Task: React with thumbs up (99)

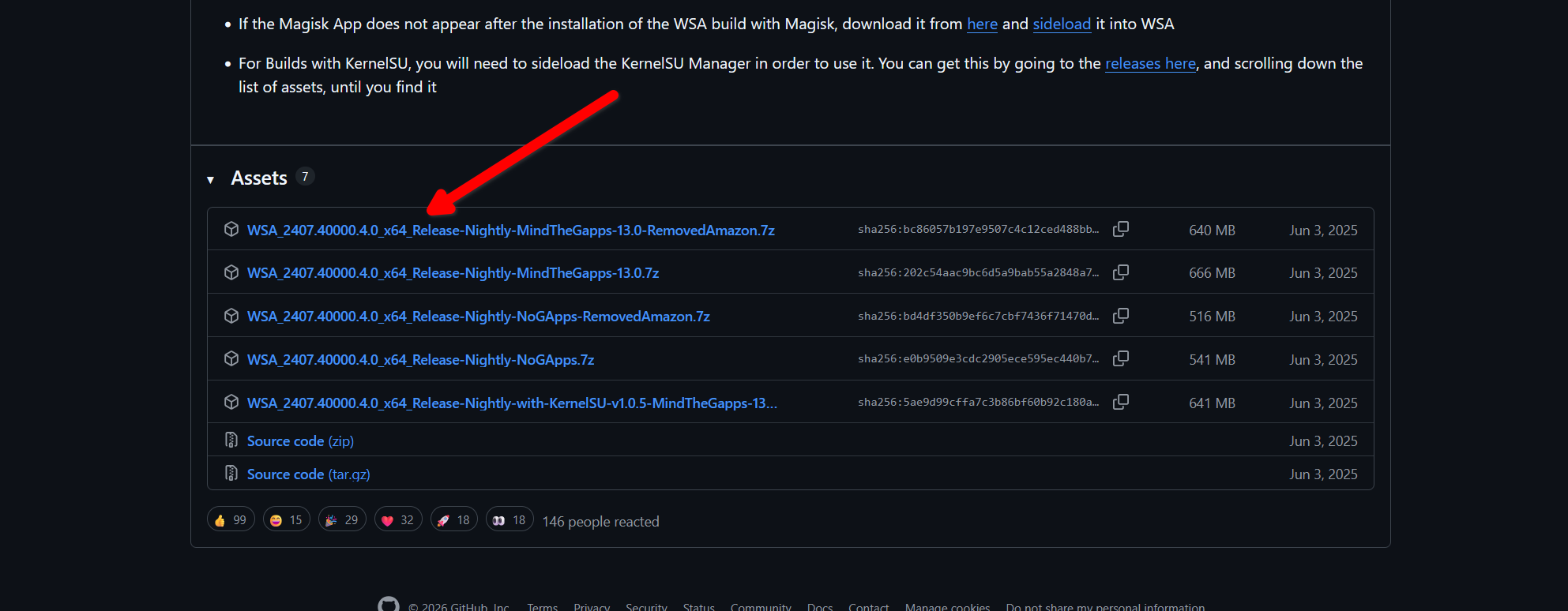Action: tap(231, 519)
